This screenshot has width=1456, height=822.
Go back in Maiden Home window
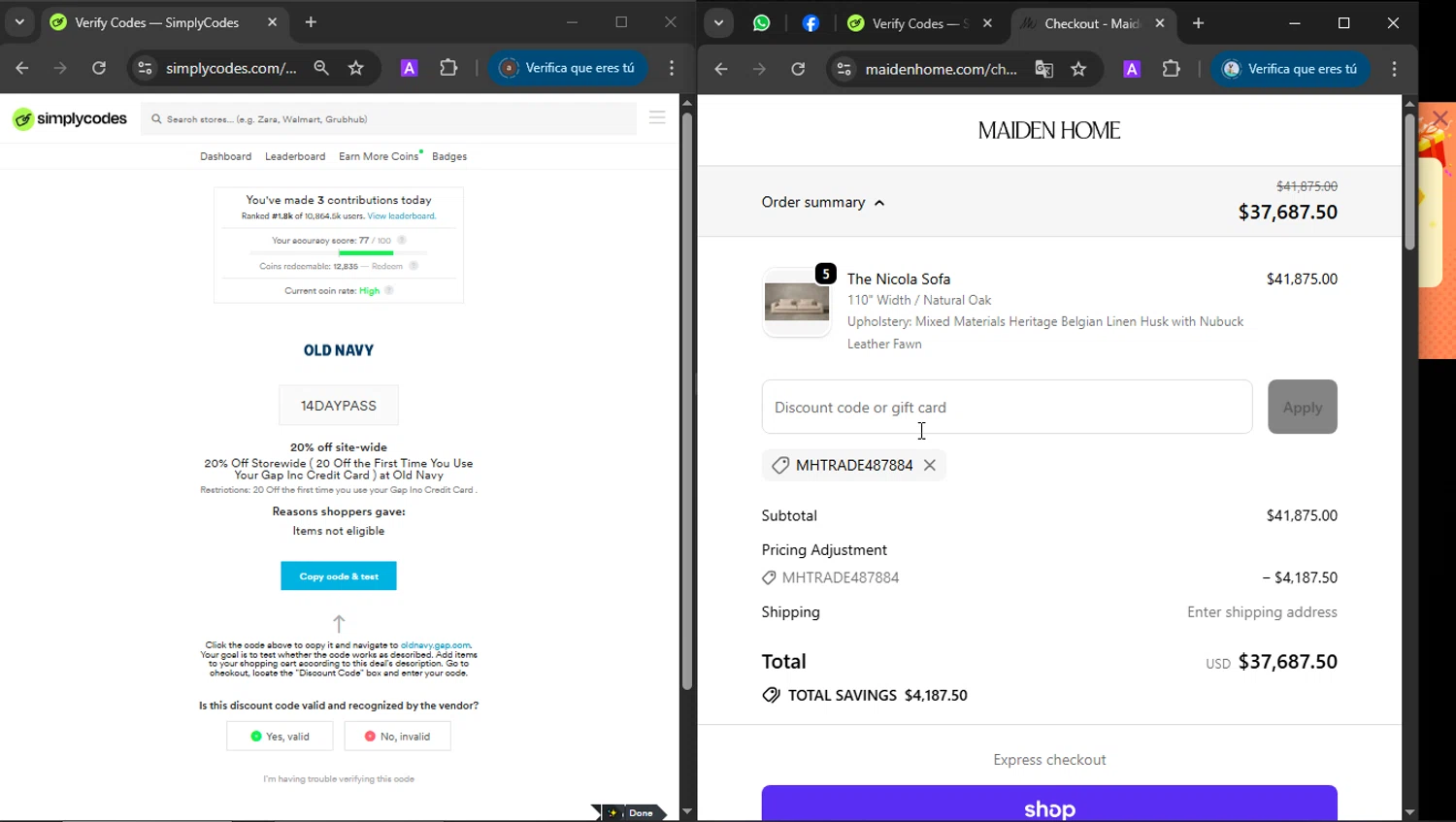[720, 69]
